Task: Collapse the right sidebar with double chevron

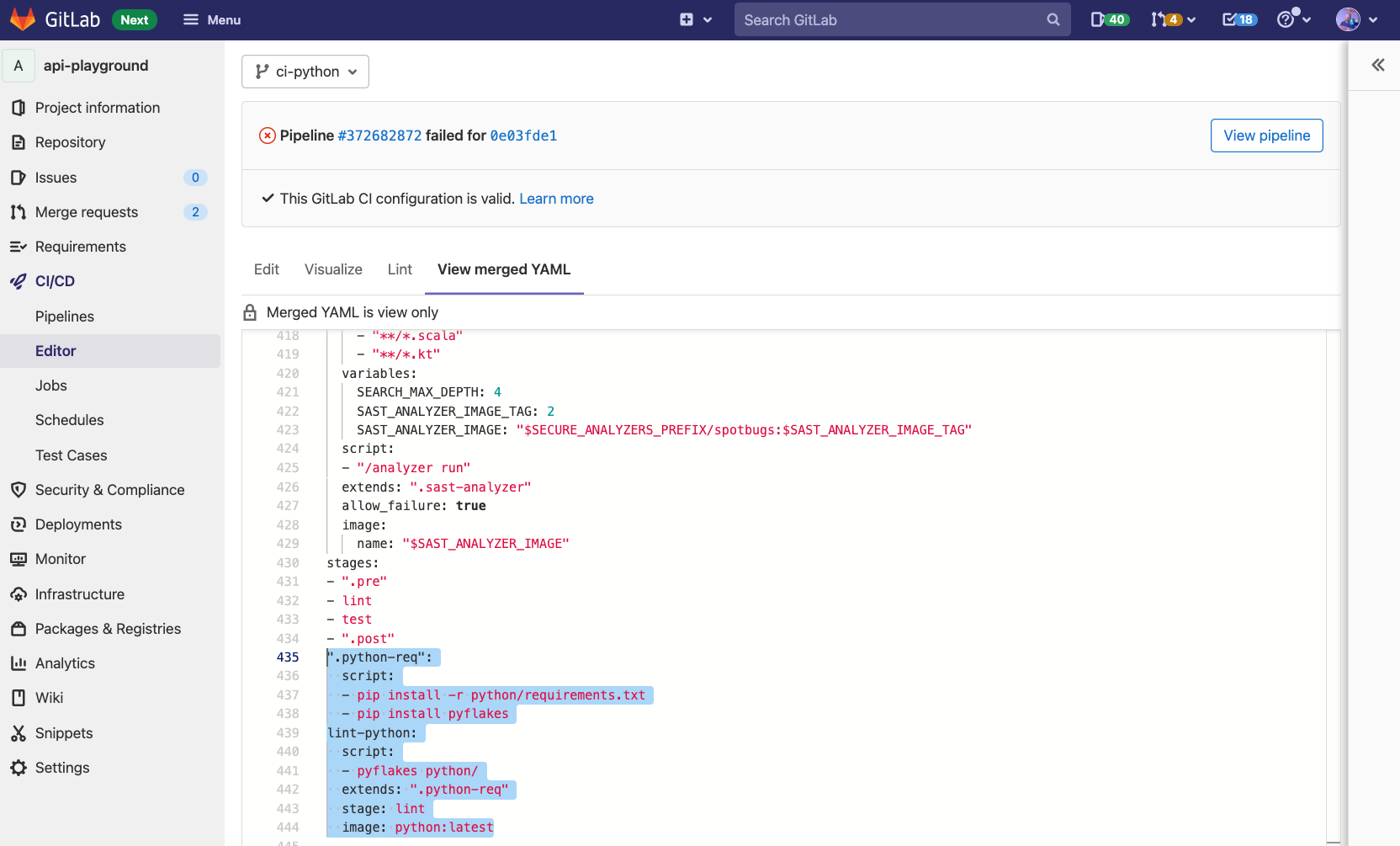Action: pyautogui.click(x=1377, y=65)
